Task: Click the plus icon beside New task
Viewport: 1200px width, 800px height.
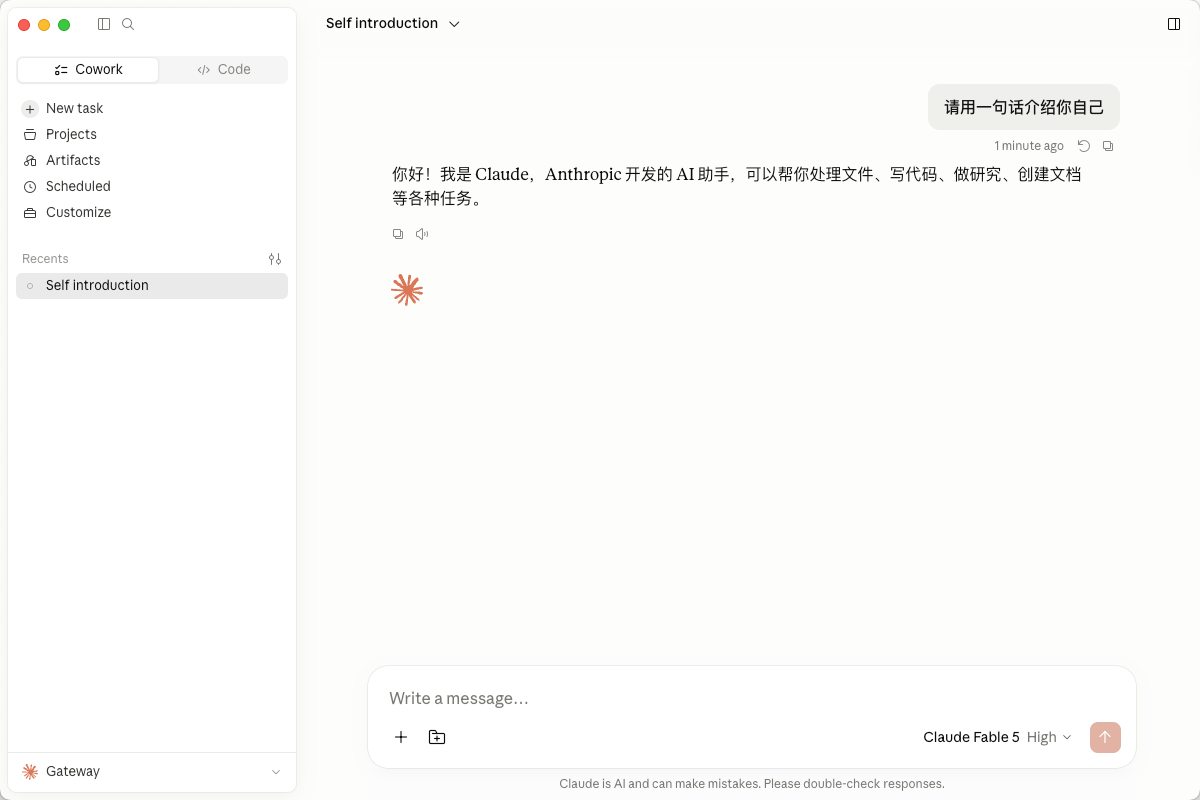Action: pos(30,108)
